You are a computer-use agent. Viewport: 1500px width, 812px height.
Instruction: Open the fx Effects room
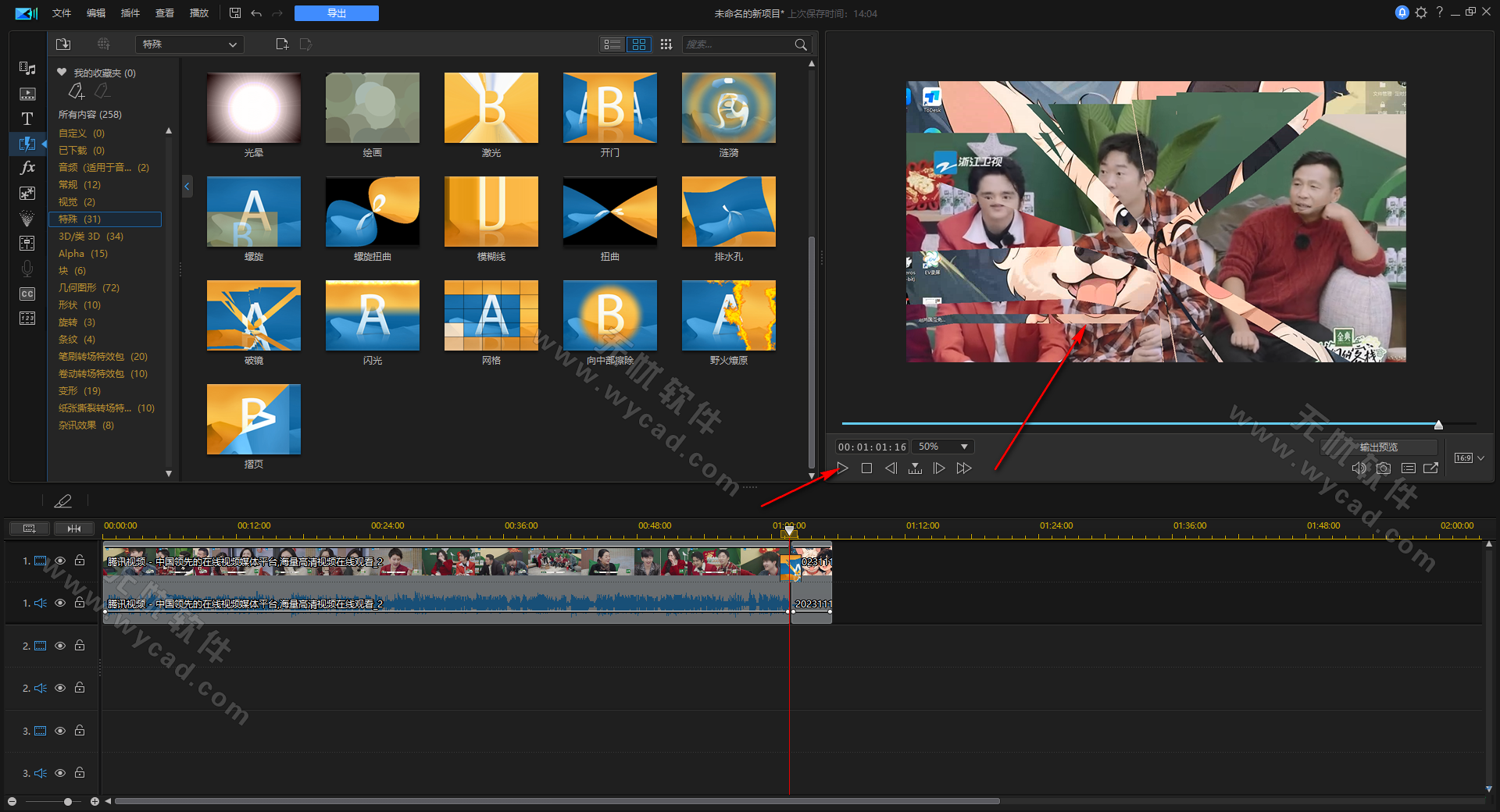(x=27, y=167)
